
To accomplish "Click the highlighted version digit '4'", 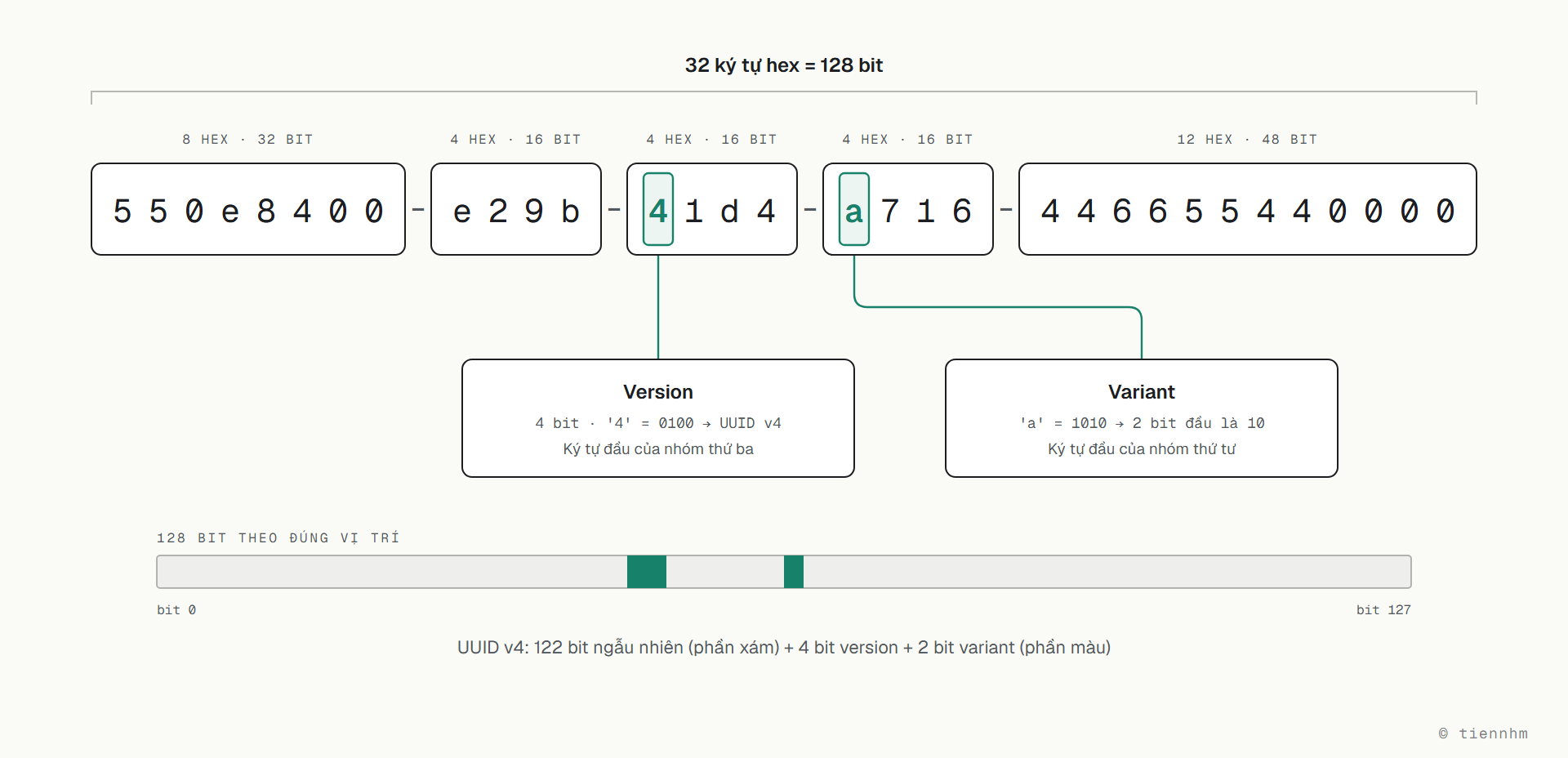I will [x=658, y=209].
